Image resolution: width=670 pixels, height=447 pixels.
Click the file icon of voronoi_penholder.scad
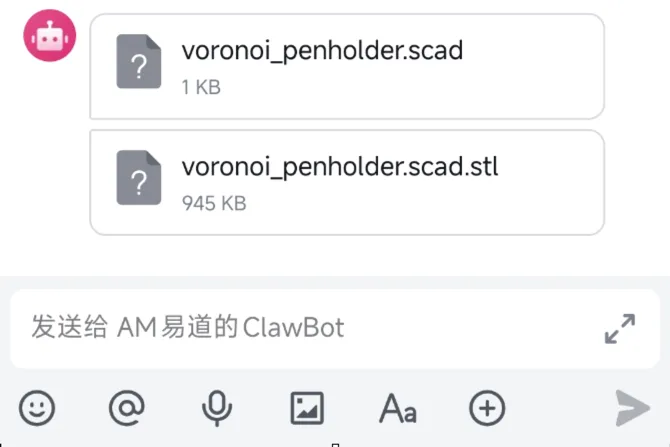139,61
